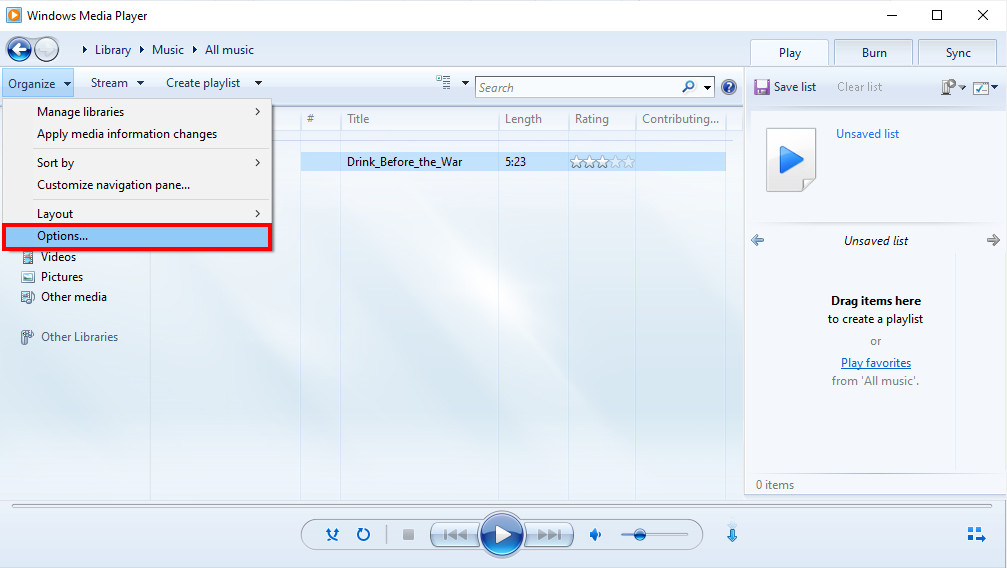The width and height of the screenshot is (1007, 568).
Task: Sort by the Rating column header
Action: (602, 119)
